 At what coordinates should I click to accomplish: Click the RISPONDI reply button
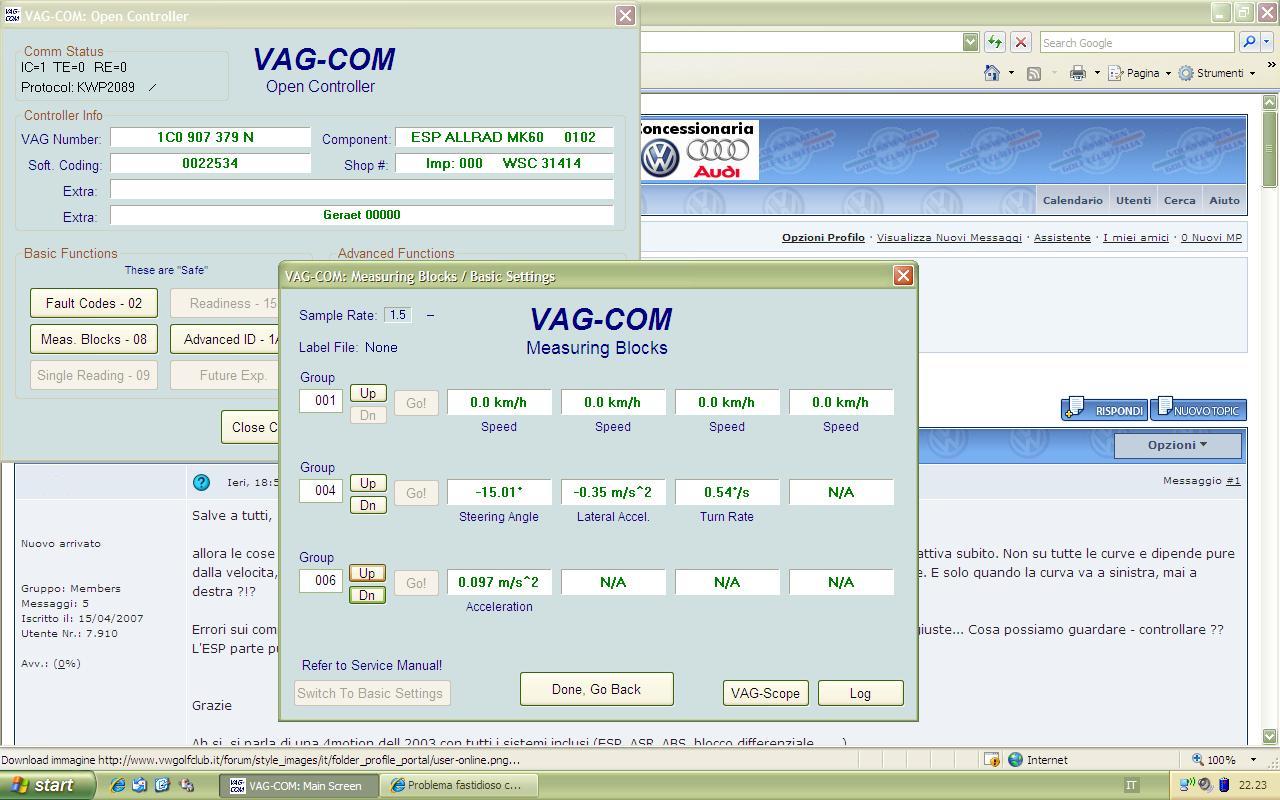point(1104,409)
